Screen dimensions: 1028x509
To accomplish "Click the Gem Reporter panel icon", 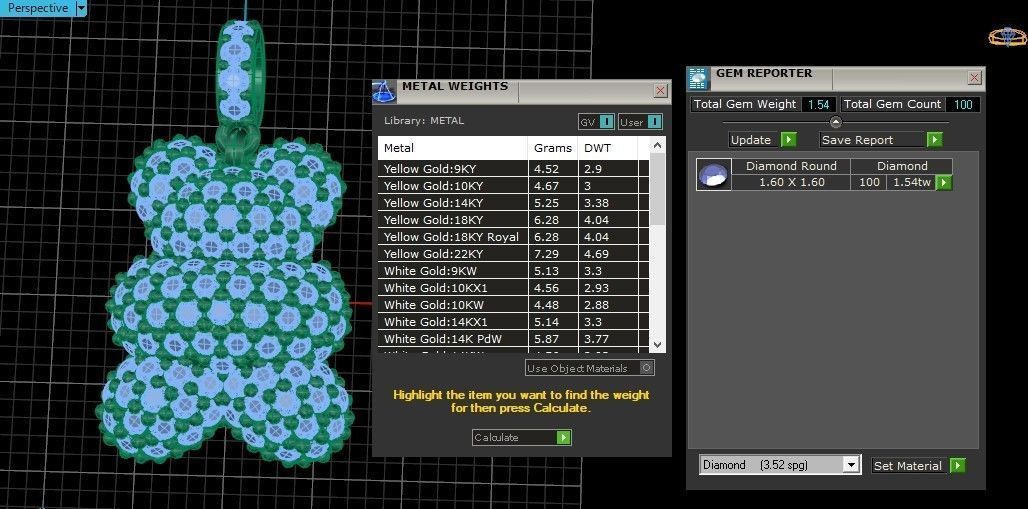I will coord(699,78).
